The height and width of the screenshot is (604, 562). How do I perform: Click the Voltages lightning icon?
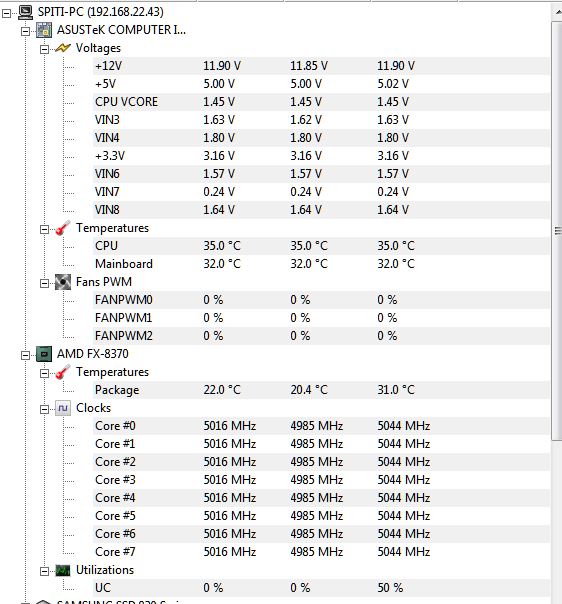pos(63,48)
